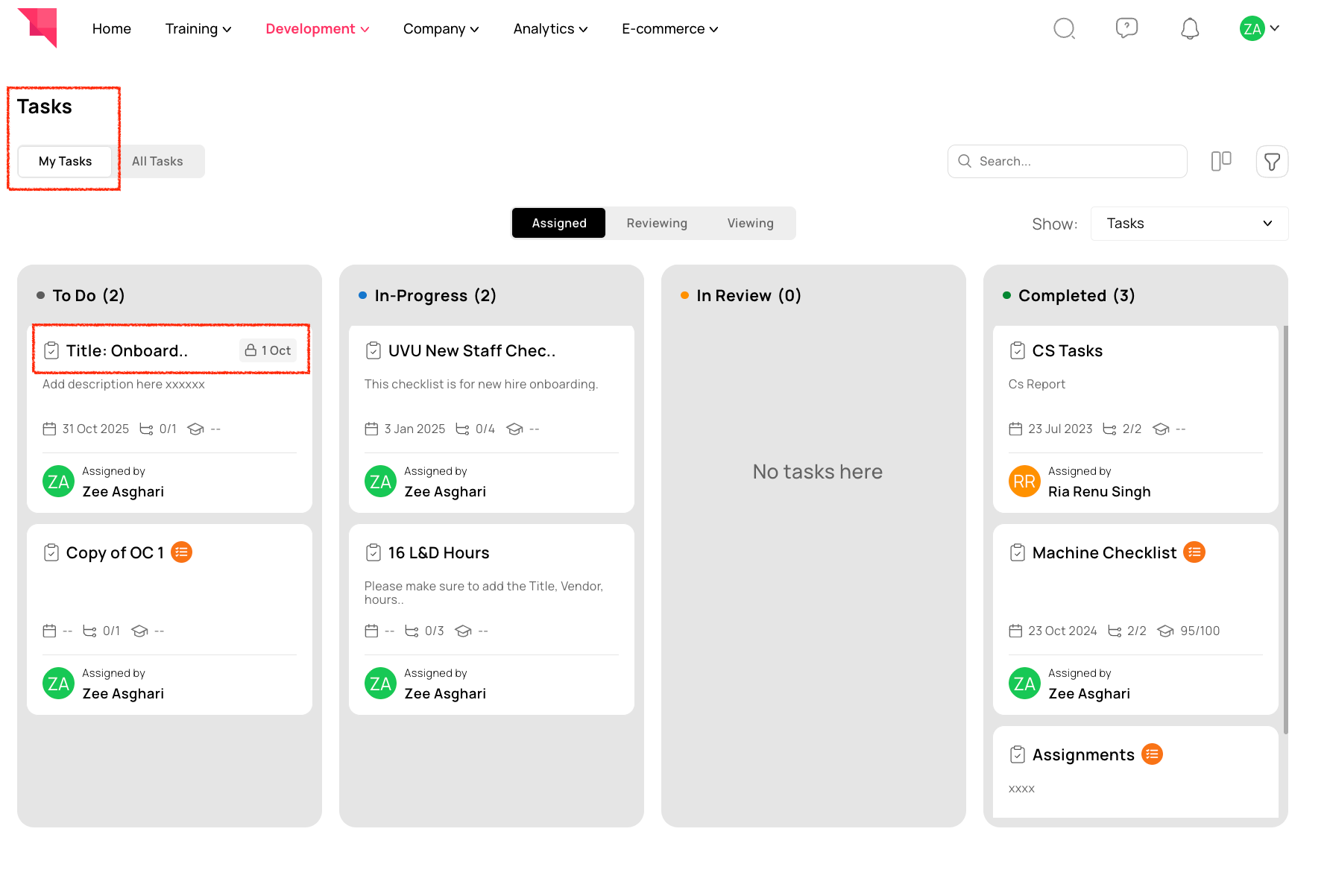The width and height of the screenshot is (1330, 896).
Task: Go to the Home menu item
Action: 112,28
